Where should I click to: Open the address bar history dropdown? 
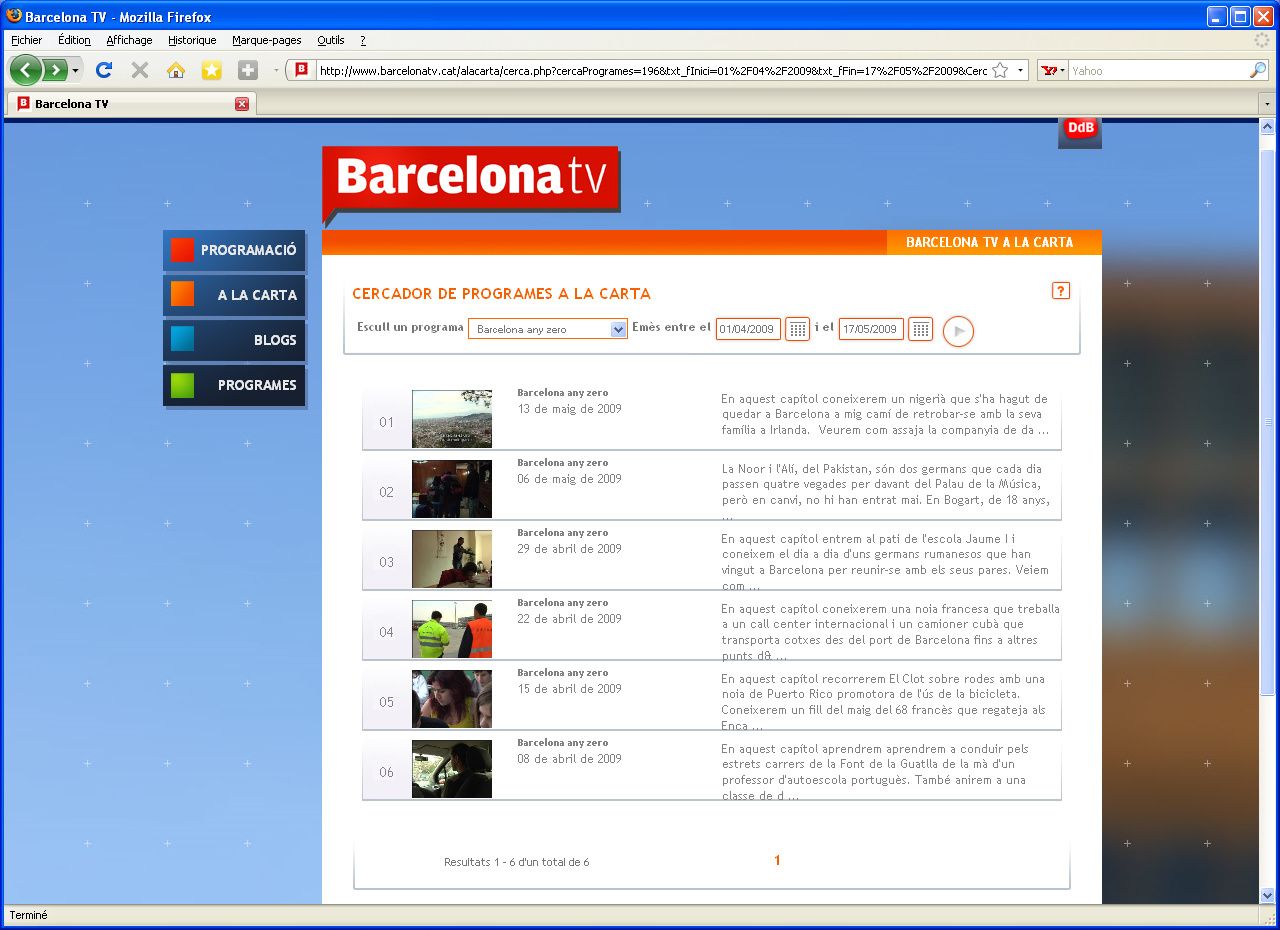[1021, 71]
